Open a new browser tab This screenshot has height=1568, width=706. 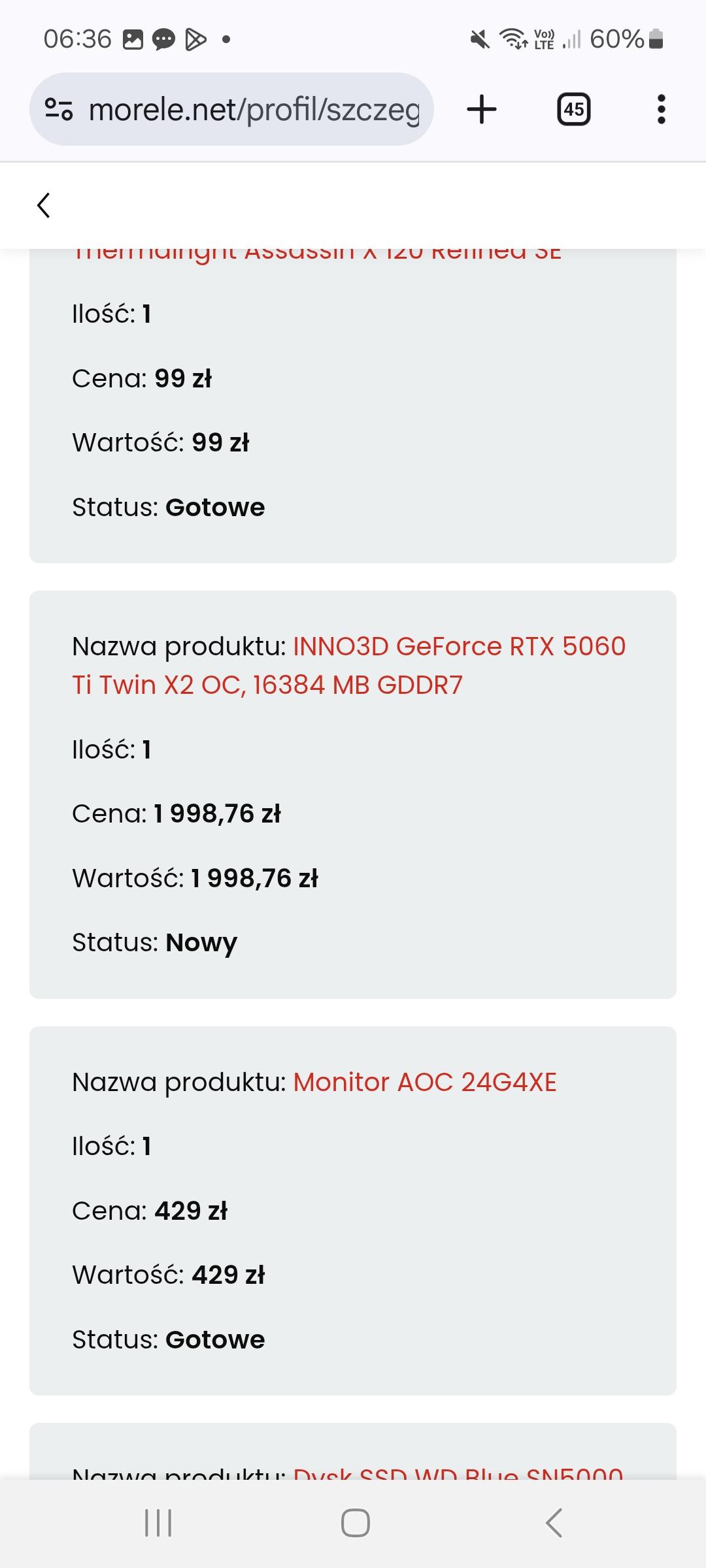coord(482,109)
